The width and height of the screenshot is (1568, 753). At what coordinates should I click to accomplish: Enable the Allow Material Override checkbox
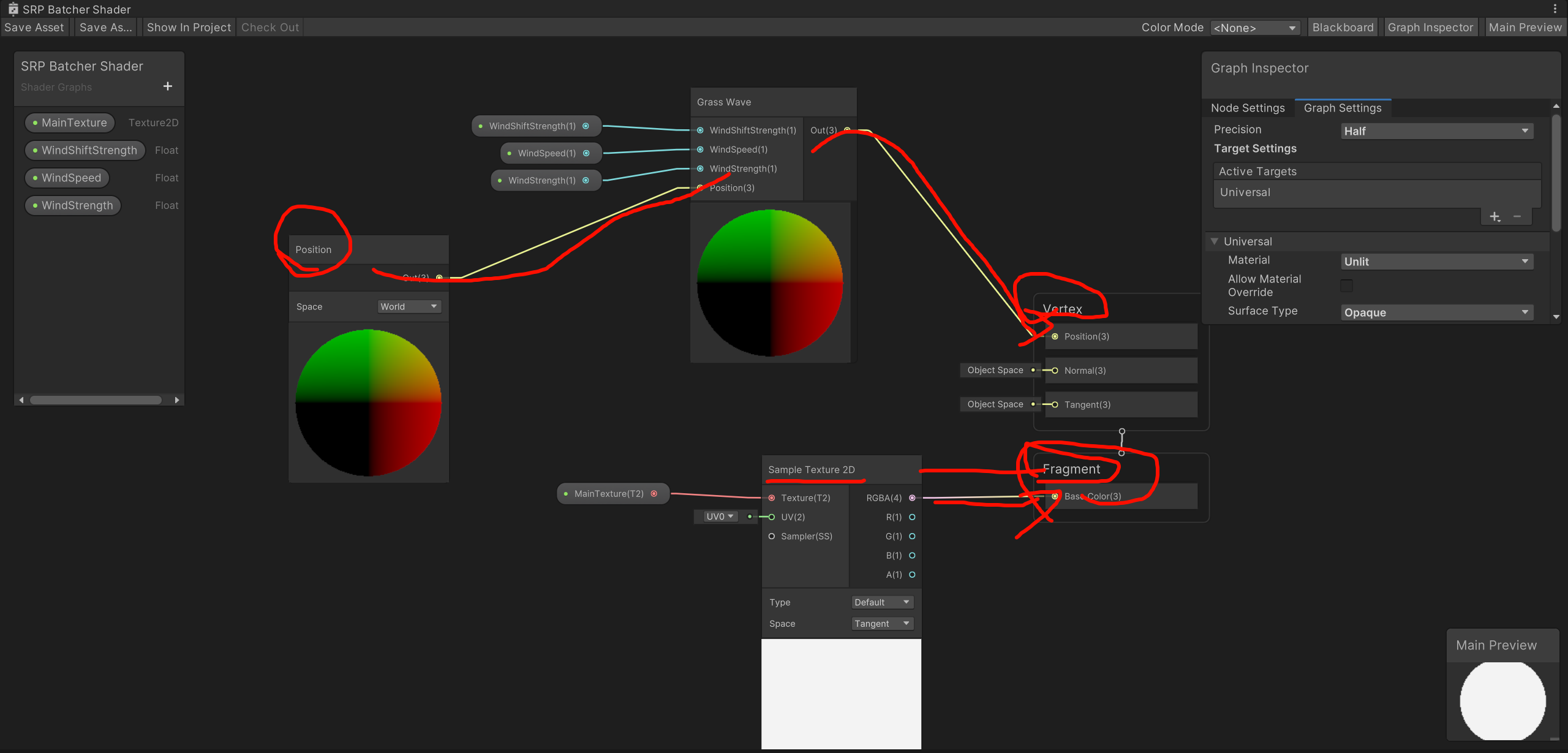click(x=1346, y=286)
